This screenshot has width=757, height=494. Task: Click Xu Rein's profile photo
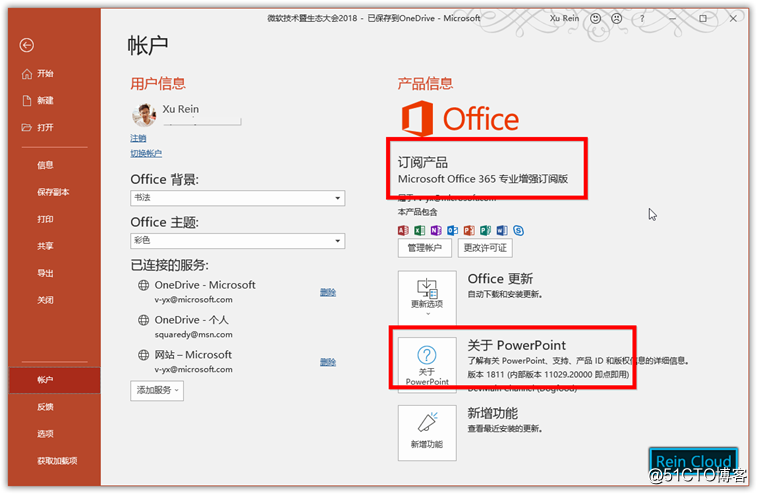tap(144, 114)
